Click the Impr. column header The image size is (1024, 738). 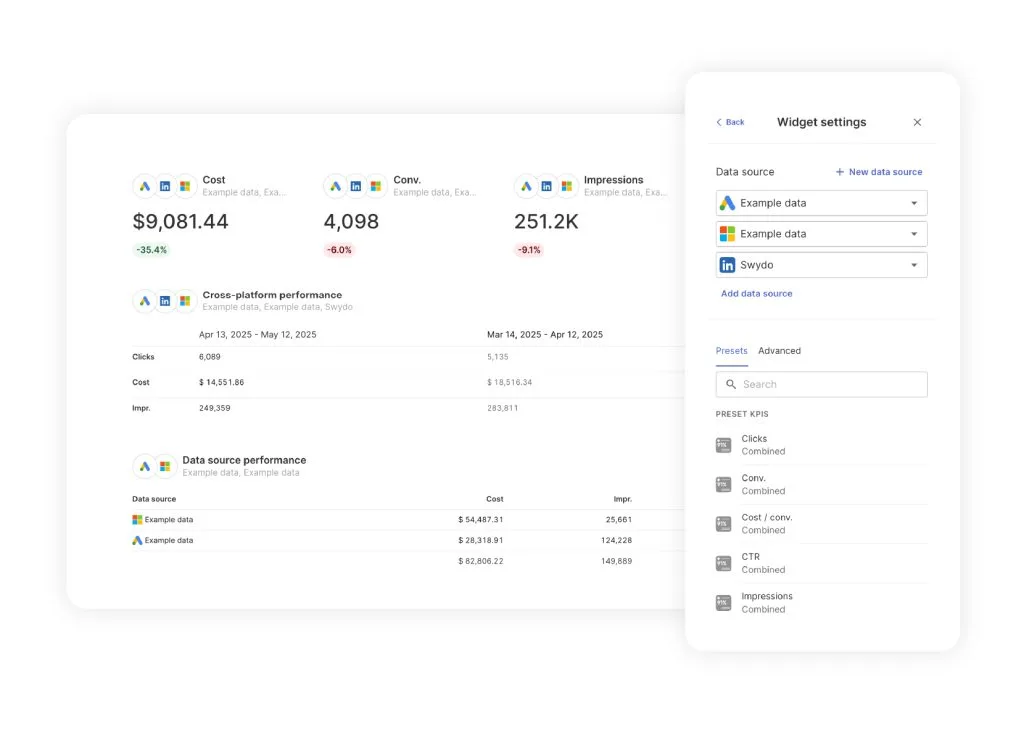[x=622, y=499]
